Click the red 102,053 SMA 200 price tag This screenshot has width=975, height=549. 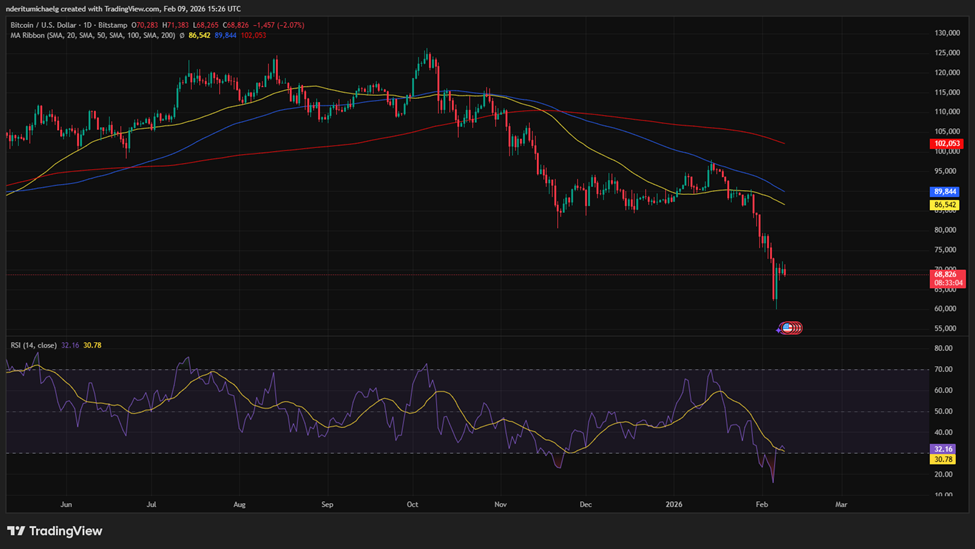946,144
